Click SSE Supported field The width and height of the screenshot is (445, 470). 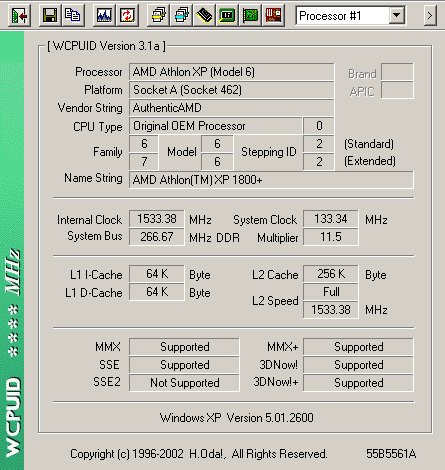tap(184, 365)
